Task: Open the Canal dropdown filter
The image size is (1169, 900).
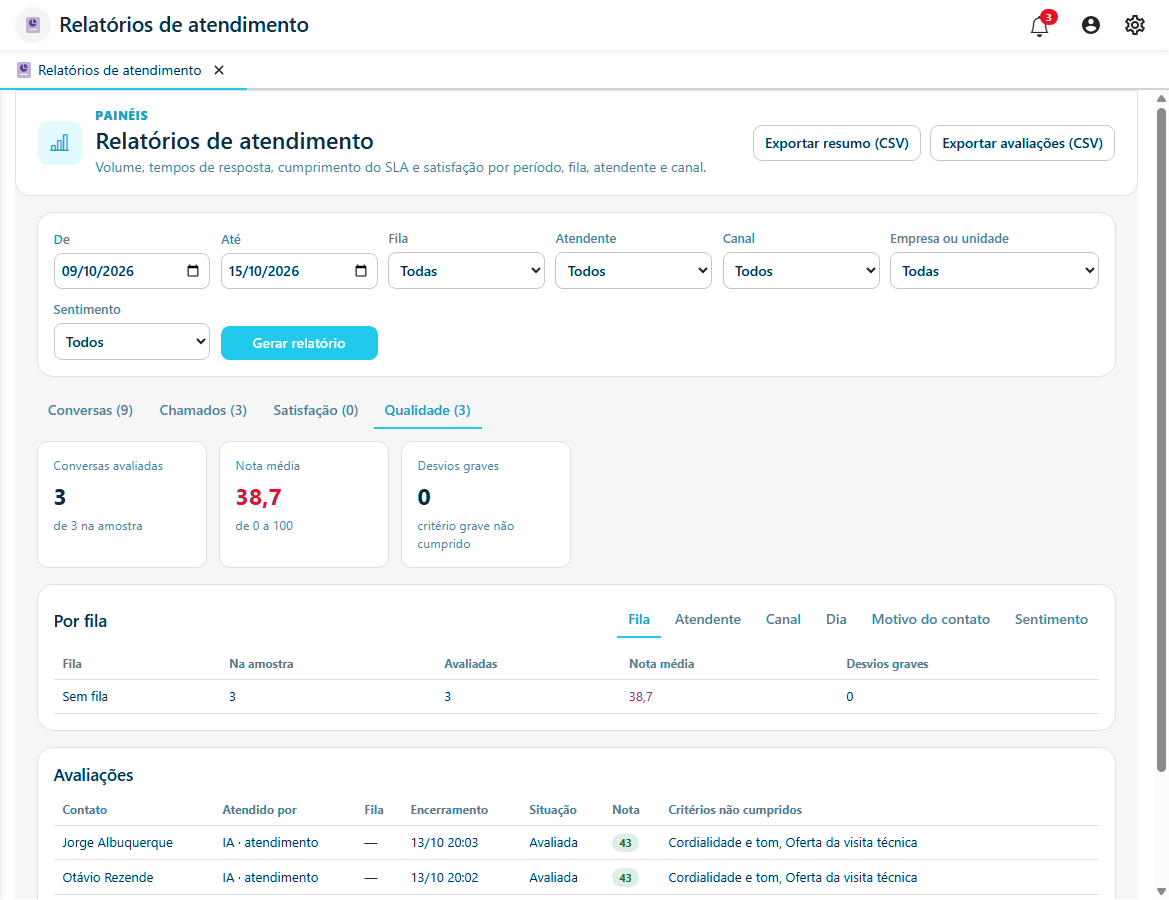Action: click(801, 271)
